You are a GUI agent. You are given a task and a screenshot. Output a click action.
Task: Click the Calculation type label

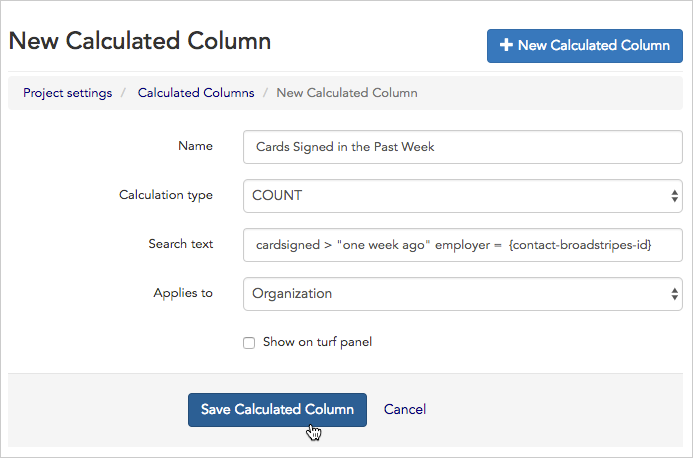coord(166,195)
